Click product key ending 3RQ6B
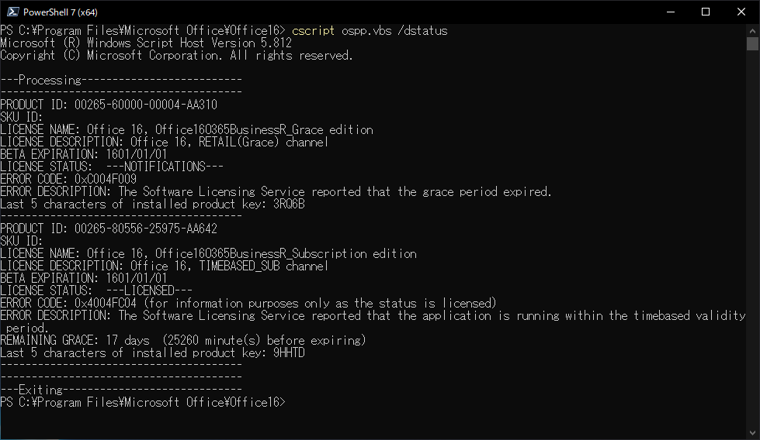This screenshot has height=440, width=760. pyautogui.click(x=288, y=204)
